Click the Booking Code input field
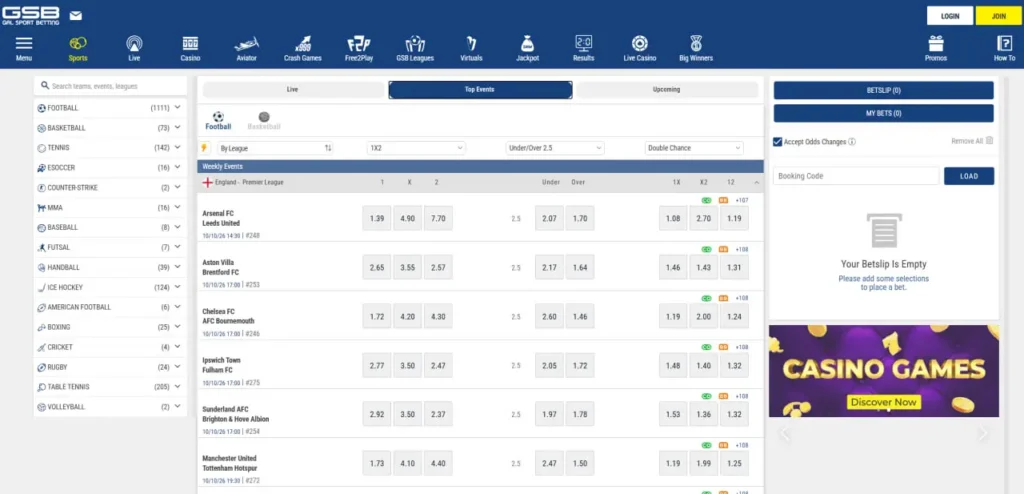This screenshot has width=1024, height=494. click(856, 176)
